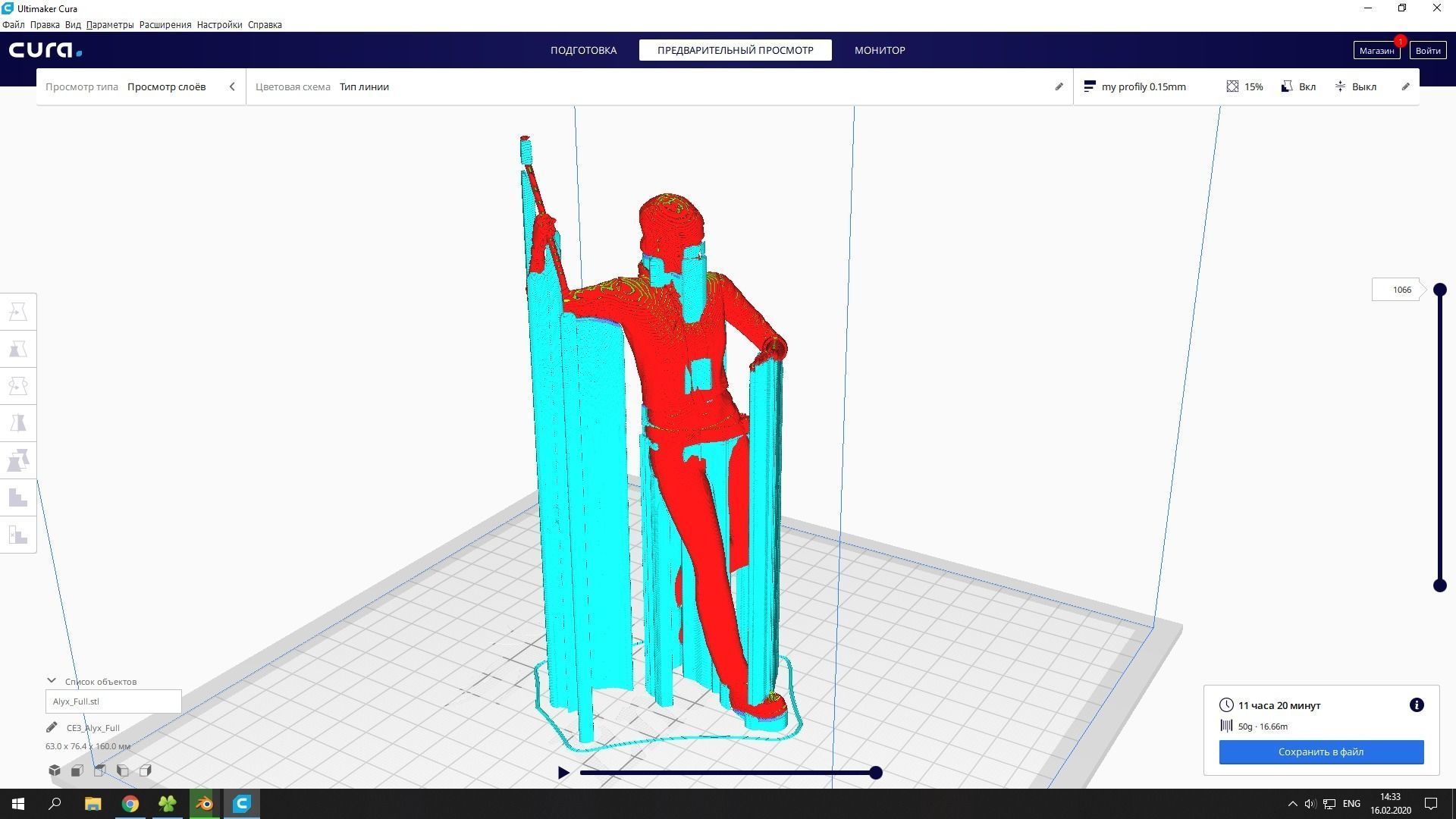
Task: Open the Правка menu
Action: (45, 24)
